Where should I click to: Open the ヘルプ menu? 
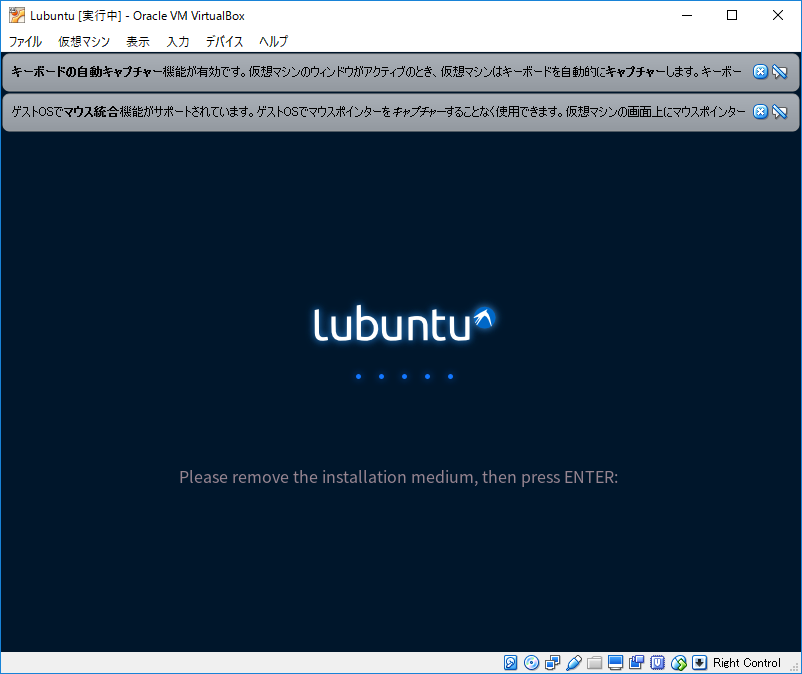pyautogui.click(x=273, y=41)
